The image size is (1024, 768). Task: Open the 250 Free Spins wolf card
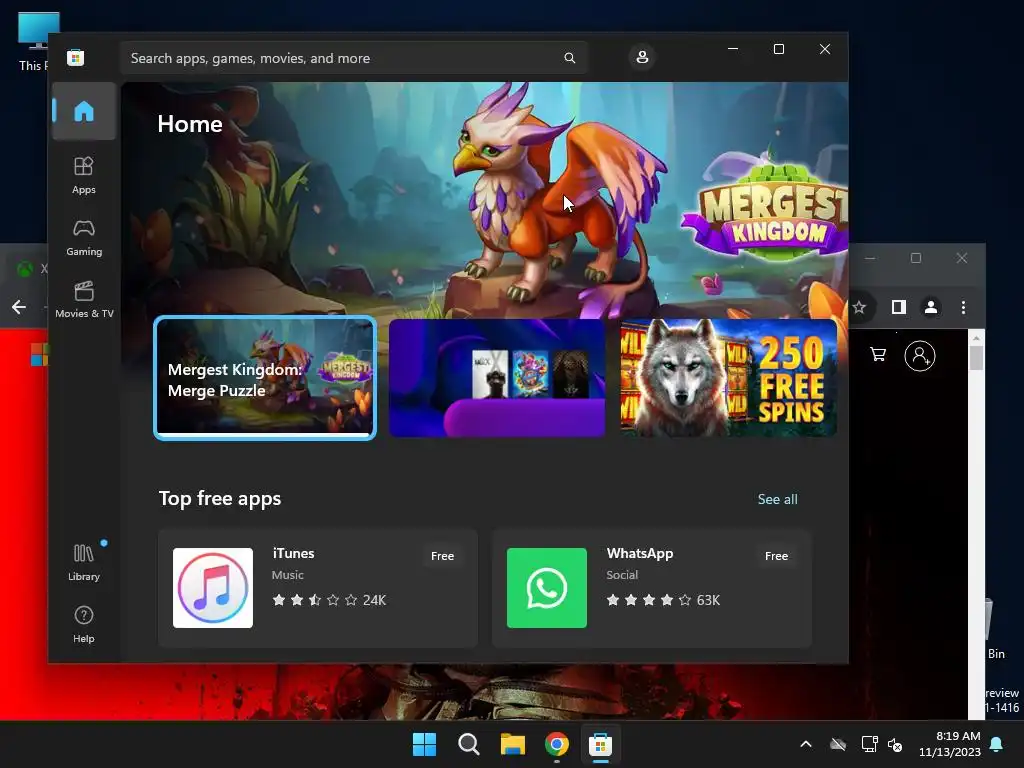[x=728, y=378]
